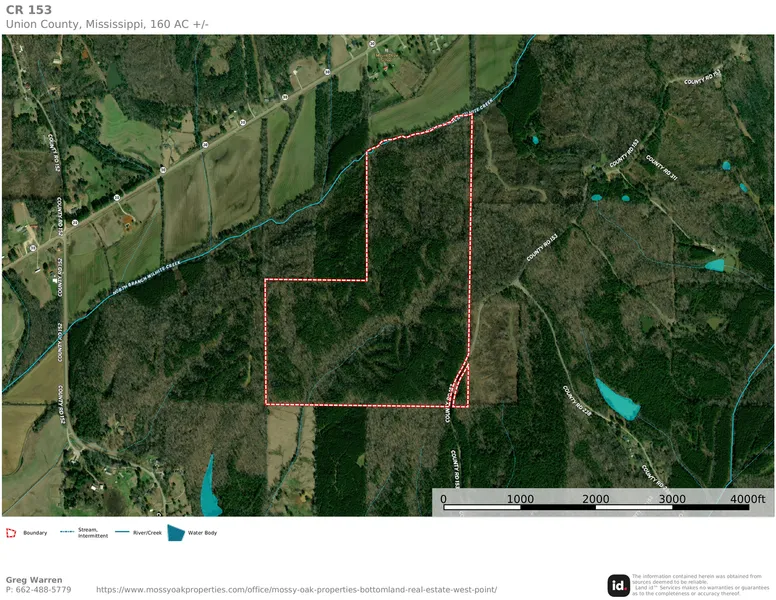Click the CR 153 map title
The height and width of the screenshot is (600, 776).
[x=28, y=9]
